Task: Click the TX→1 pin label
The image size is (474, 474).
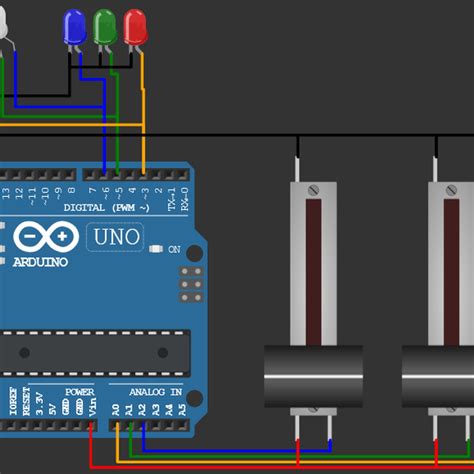Action: point(172,199)
